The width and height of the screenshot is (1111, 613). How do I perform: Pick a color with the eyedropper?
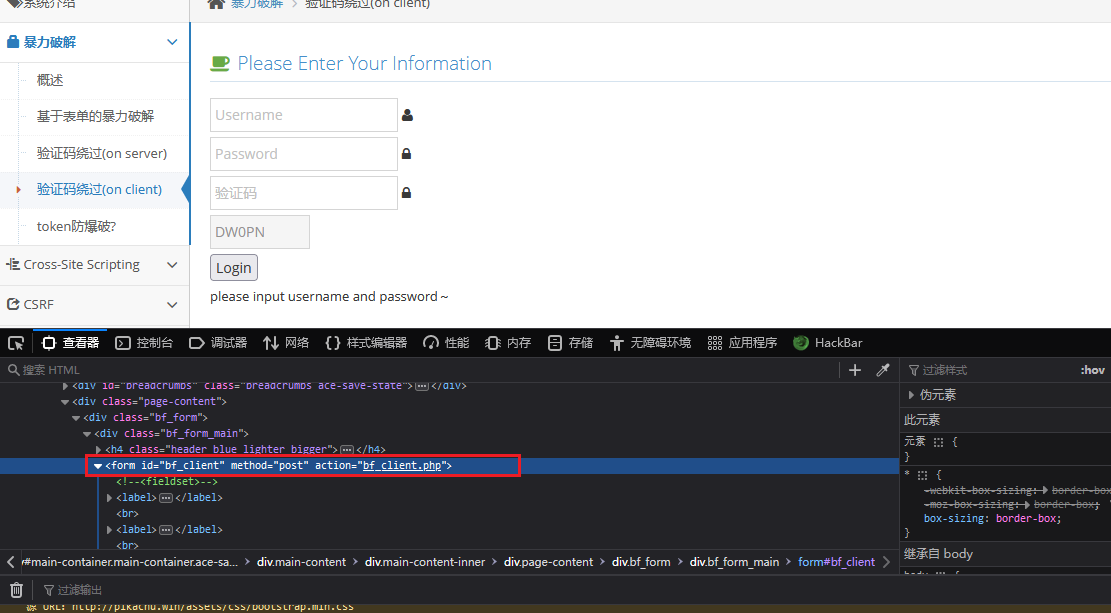883,370
